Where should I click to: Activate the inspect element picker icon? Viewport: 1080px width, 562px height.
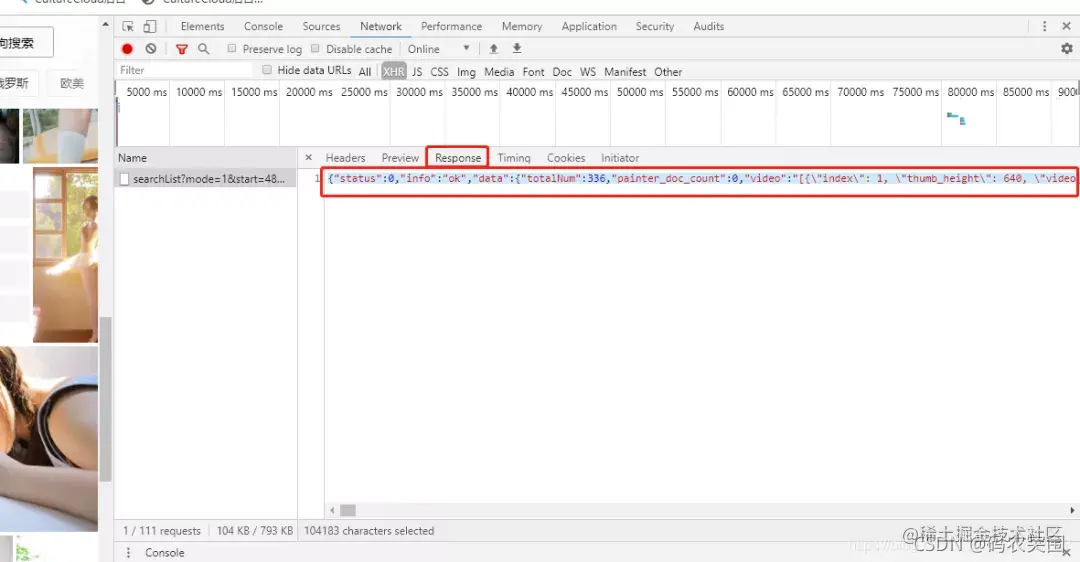128,26
